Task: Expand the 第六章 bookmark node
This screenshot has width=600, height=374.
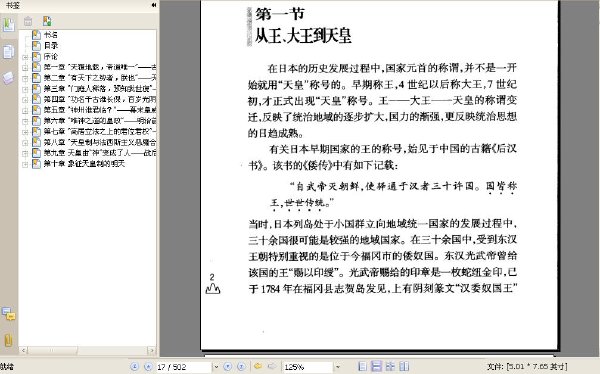Action: click(x=25, y=122)
